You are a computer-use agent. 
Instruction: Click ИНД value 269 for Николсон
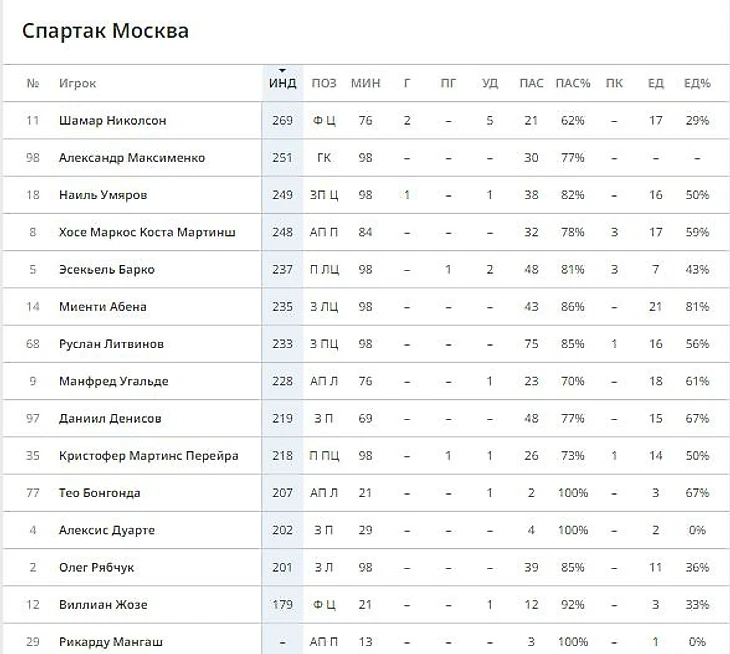click(282, 121)
